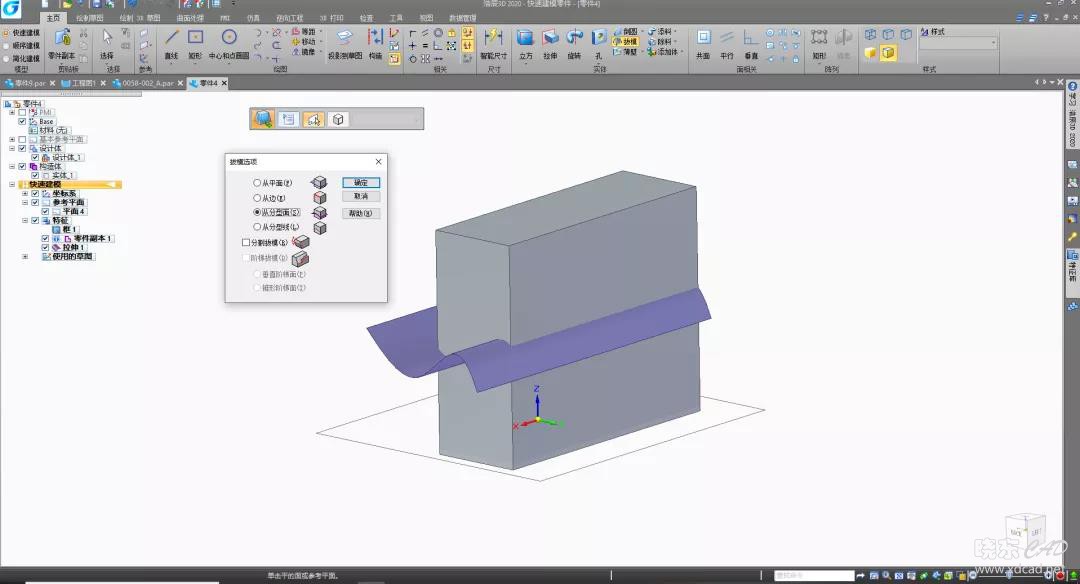Switch to the 曲面处理 ribbon tab
The image size is (1080, 584).
pos(188,18)
